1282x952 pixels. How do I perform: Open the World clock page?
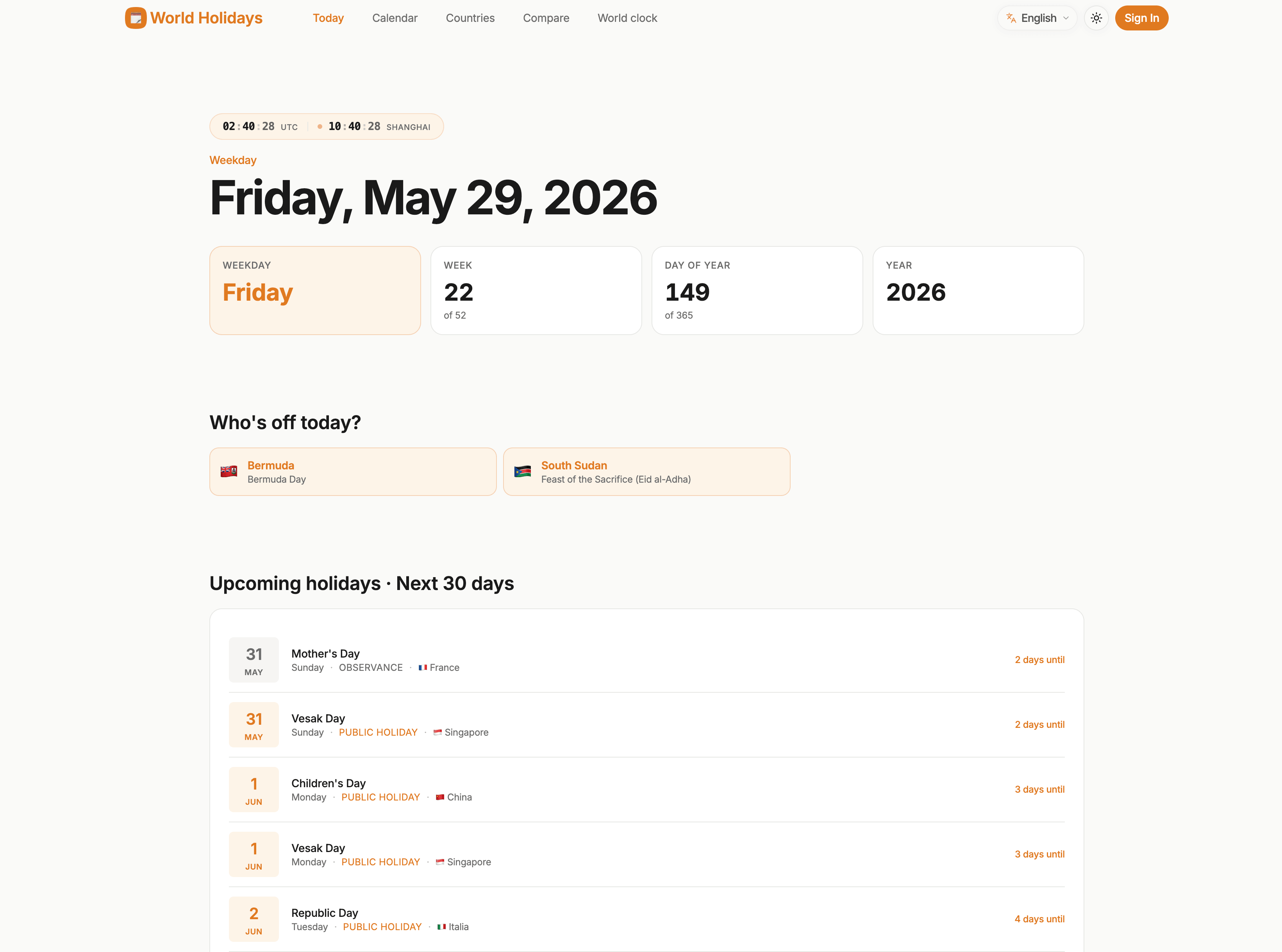pos(627,18)
